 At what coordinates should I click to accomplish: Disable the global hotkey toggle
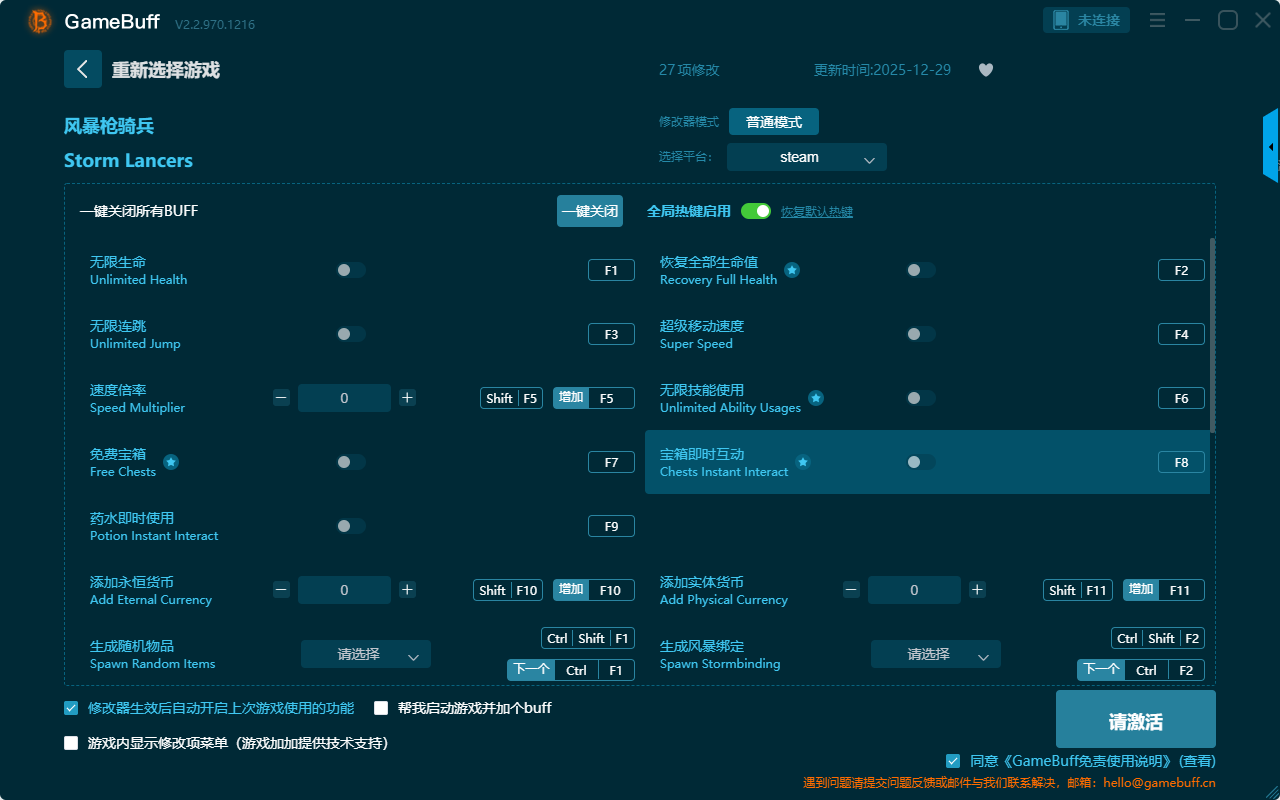(756, 211)
